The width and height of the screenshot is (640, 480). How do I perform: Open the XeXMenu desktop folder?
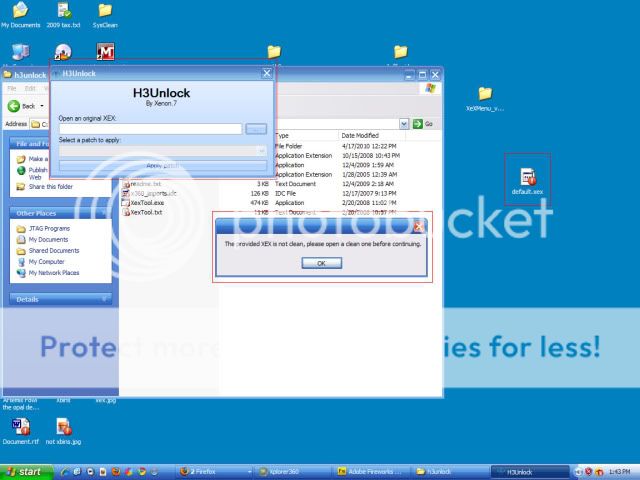pos(485,95)
